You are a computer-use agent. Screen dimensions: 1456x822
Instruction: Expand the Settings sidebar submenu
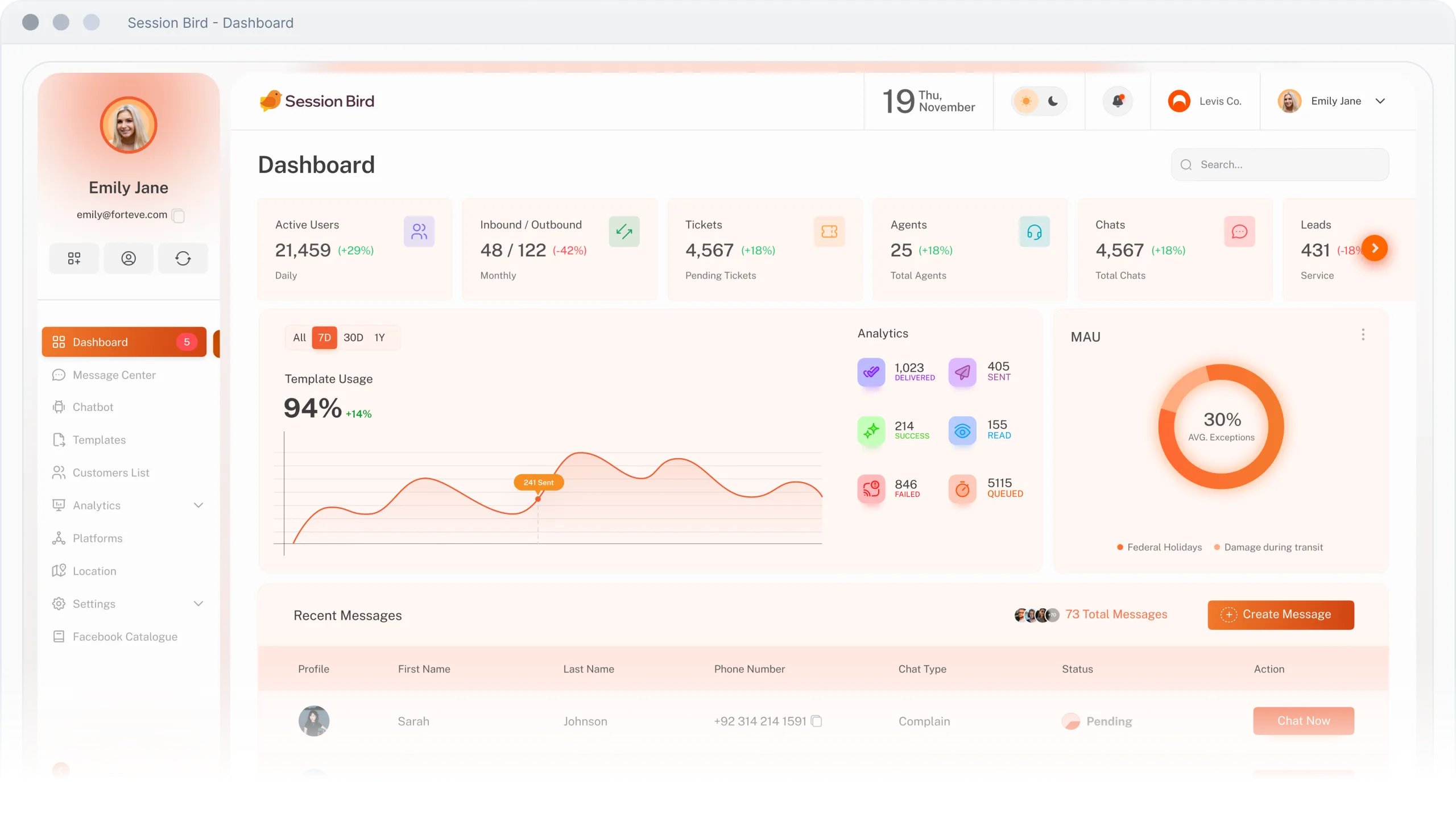198,604
